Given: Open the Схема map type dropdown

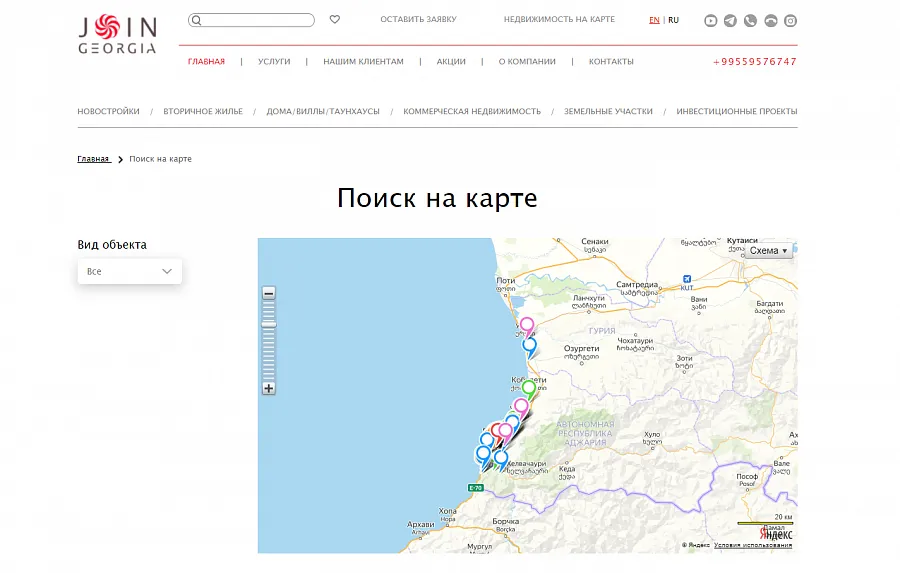Looking at the screenshot, I should (769, 250).
